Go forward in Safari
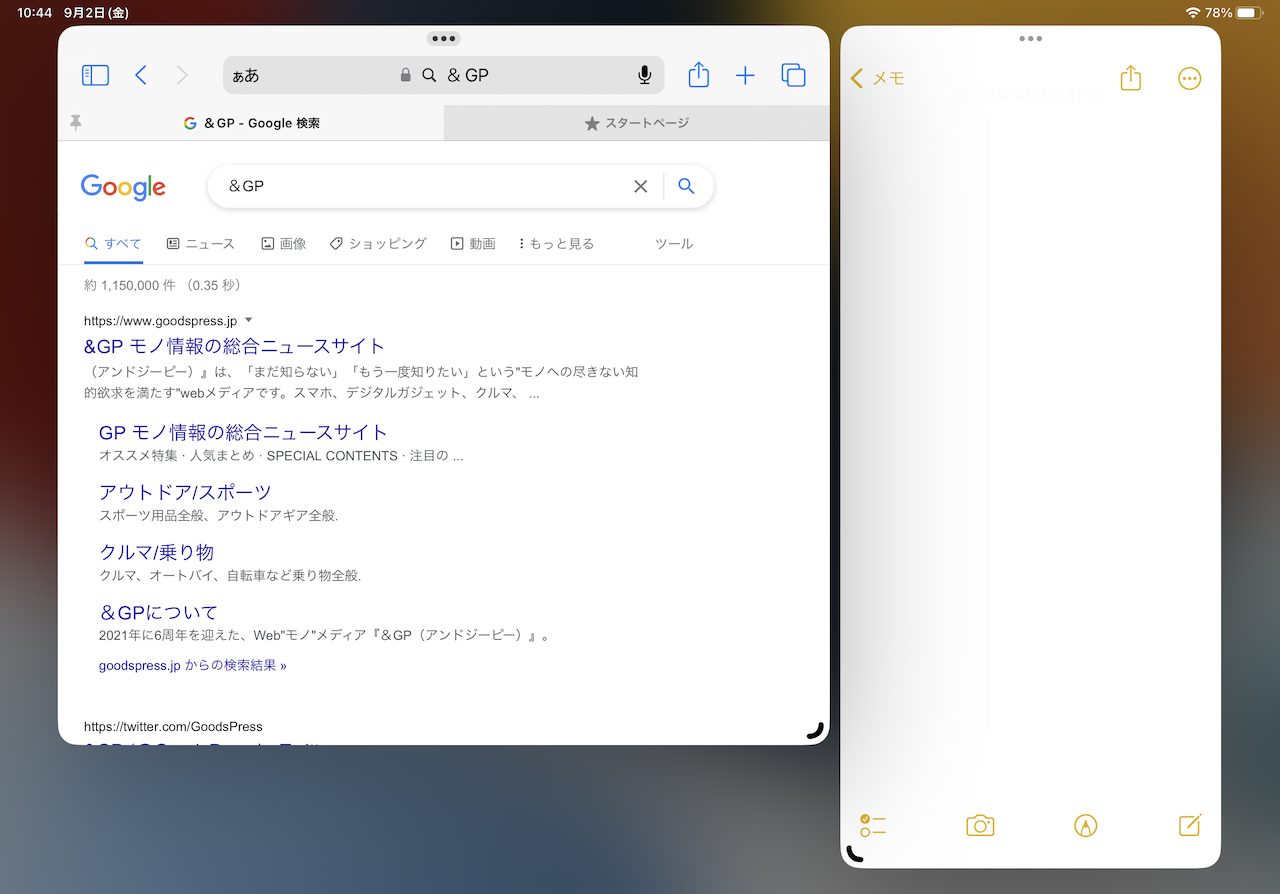This screenshot has height=894, width=1280. 182,75
